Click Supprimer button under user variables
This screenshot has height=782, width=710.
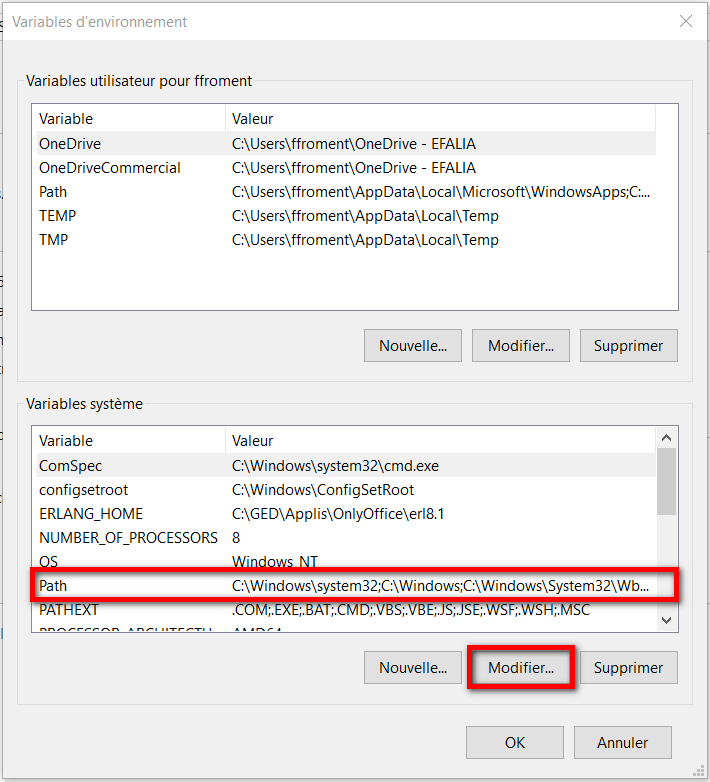(628, 346)
